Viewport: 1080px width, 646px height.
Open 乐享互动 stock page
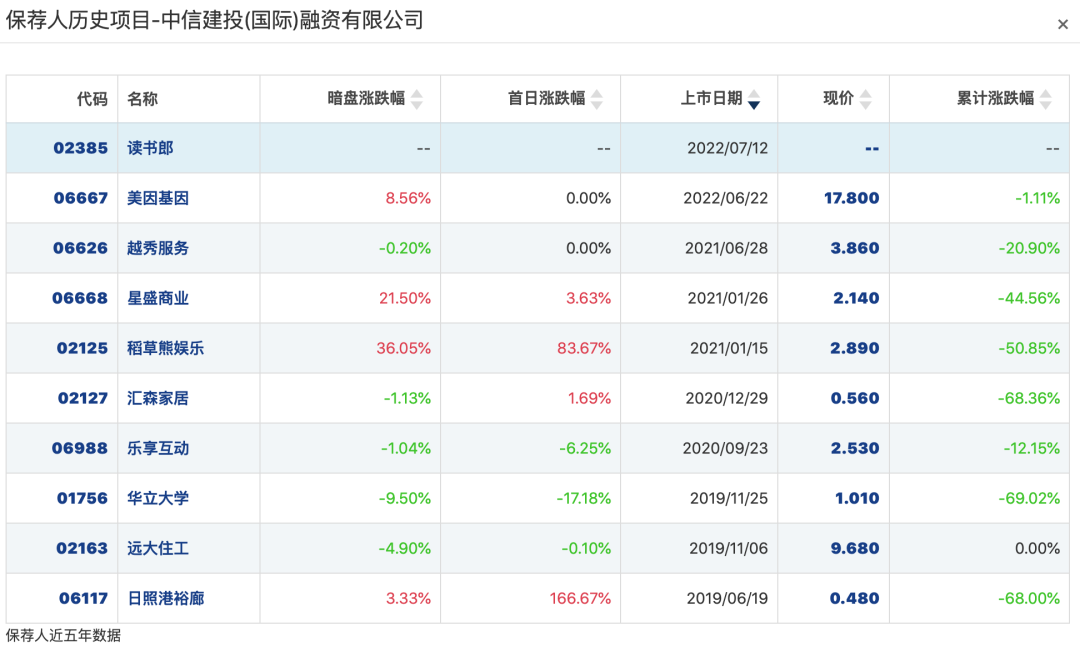coord(158,448)
